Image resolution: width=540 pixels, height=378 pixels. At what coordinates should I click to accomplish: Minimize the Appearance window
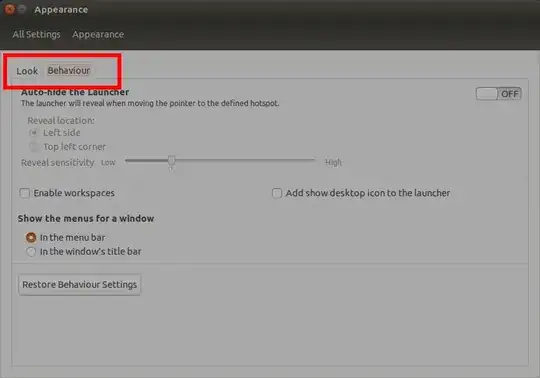tap(22, 9)
